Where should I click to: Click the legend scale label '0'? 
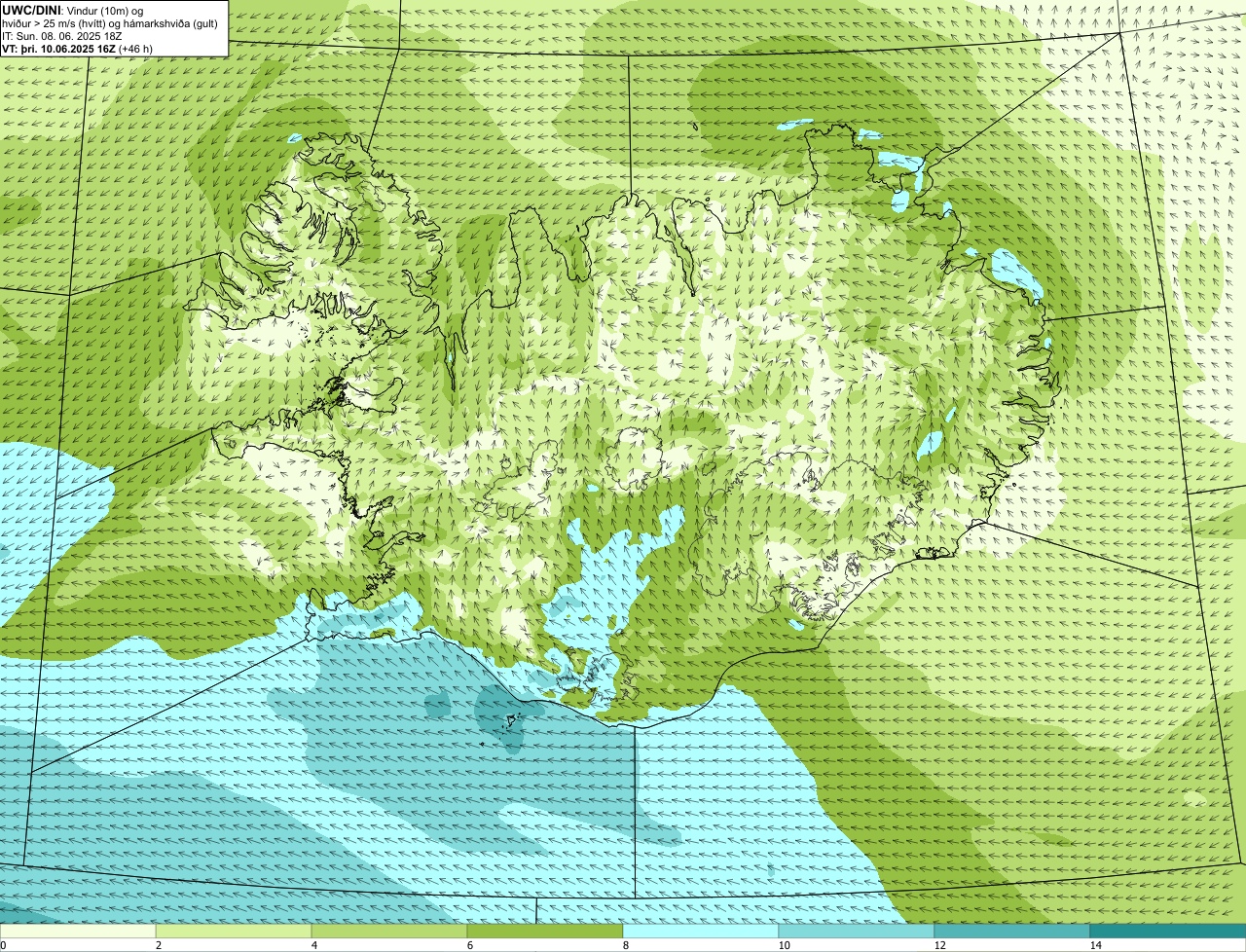pos(3,945)
